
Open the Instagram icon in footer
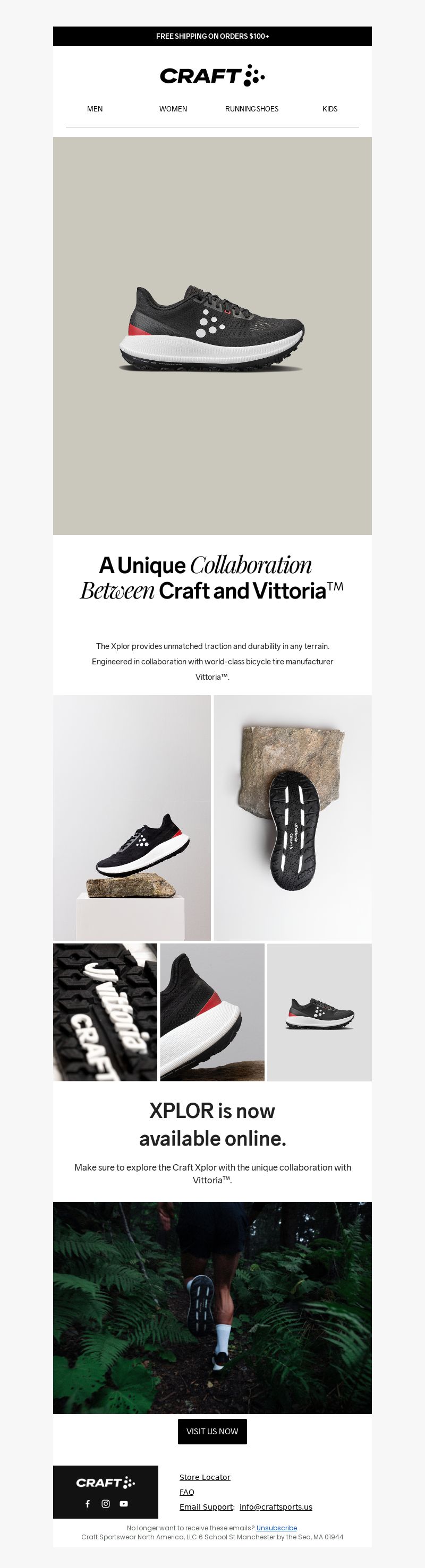106,1503
